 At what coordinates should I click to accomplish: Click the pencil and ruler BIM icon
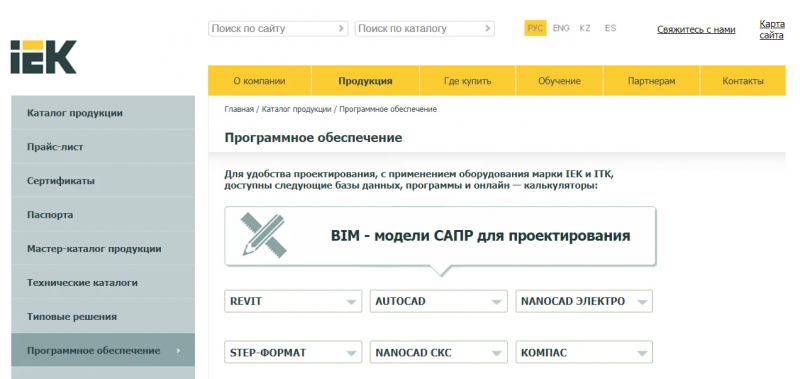pos(263,235)
